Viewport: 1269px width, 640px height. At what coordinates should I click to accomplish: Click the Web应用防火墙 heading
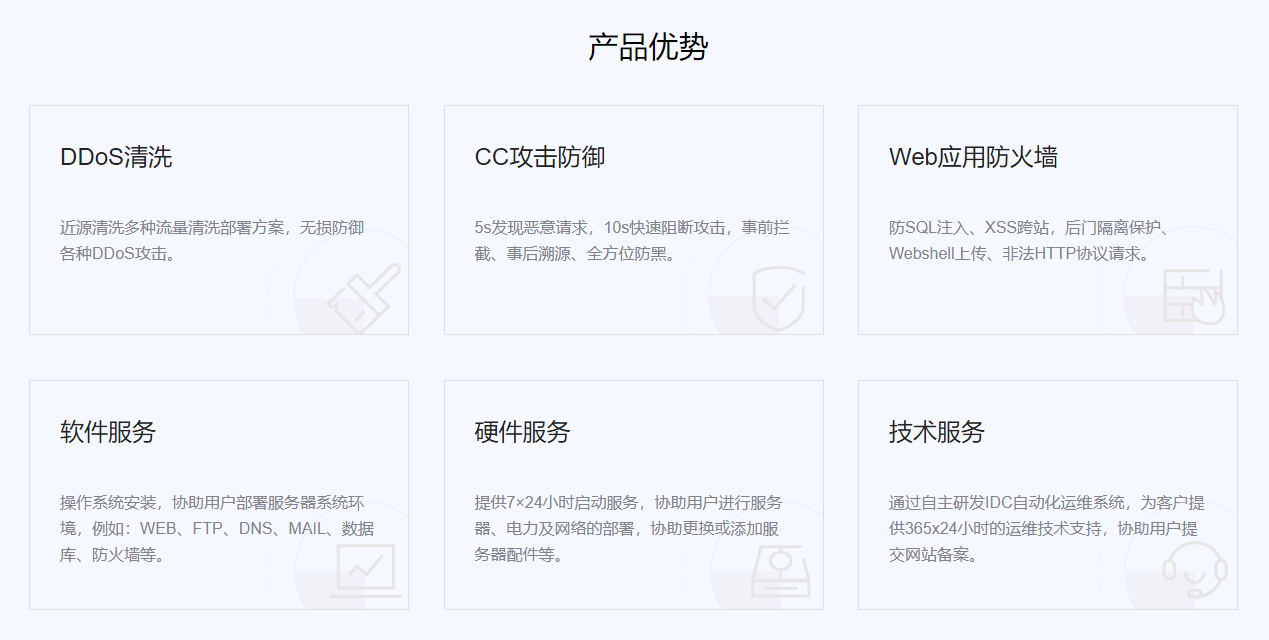click(x=972, y=157)
